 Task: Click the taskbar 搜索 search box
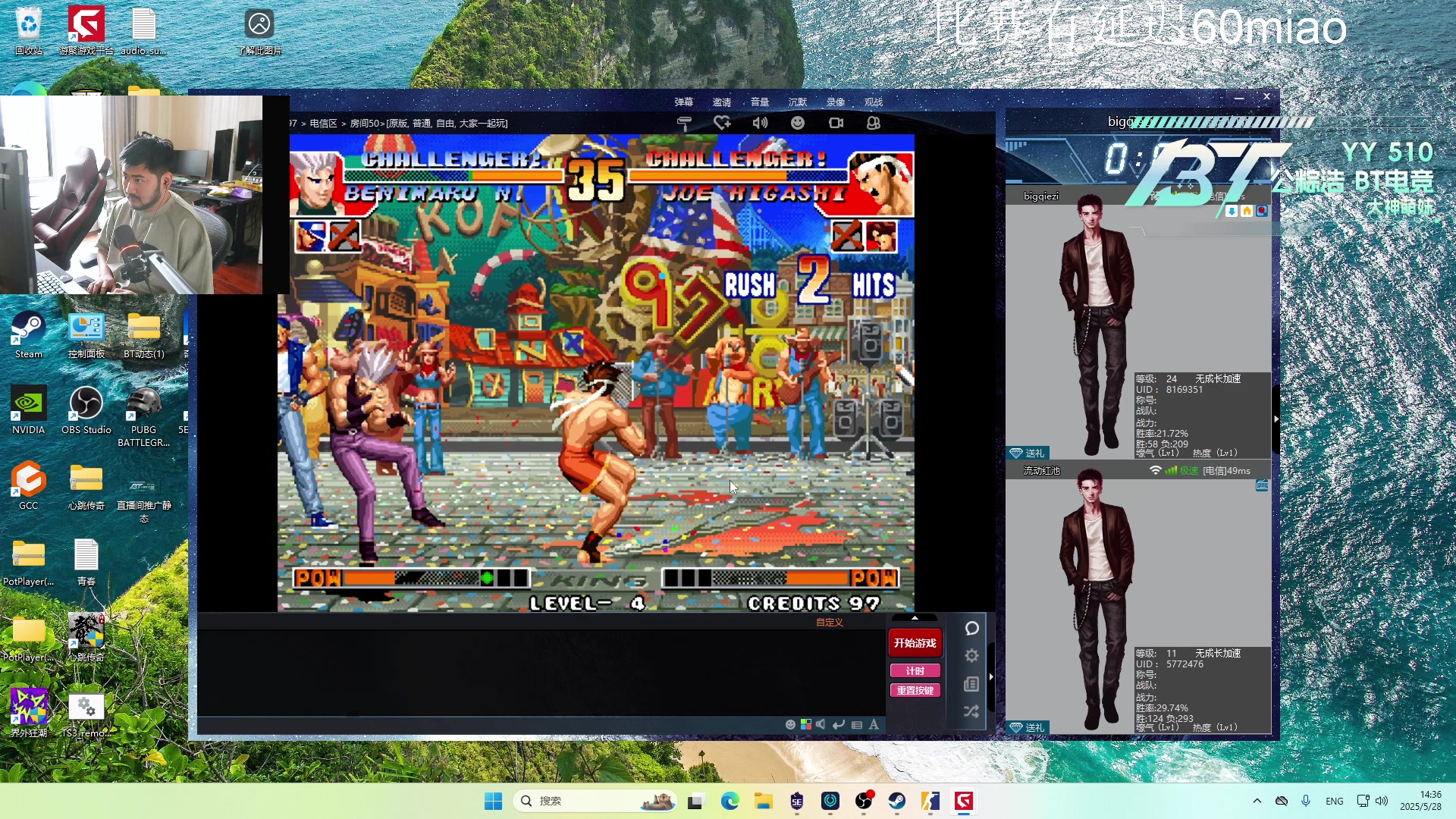595,801
